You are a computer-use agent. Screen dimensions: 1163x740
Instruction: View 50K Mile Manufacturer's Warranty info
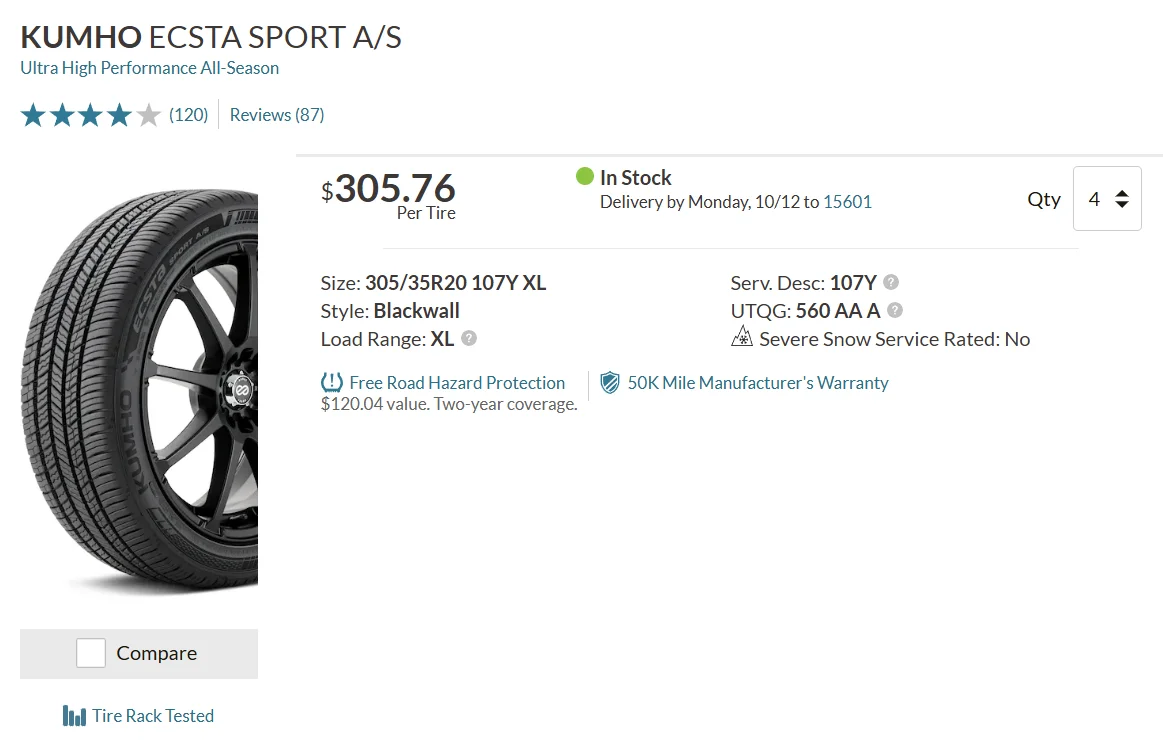758,383
